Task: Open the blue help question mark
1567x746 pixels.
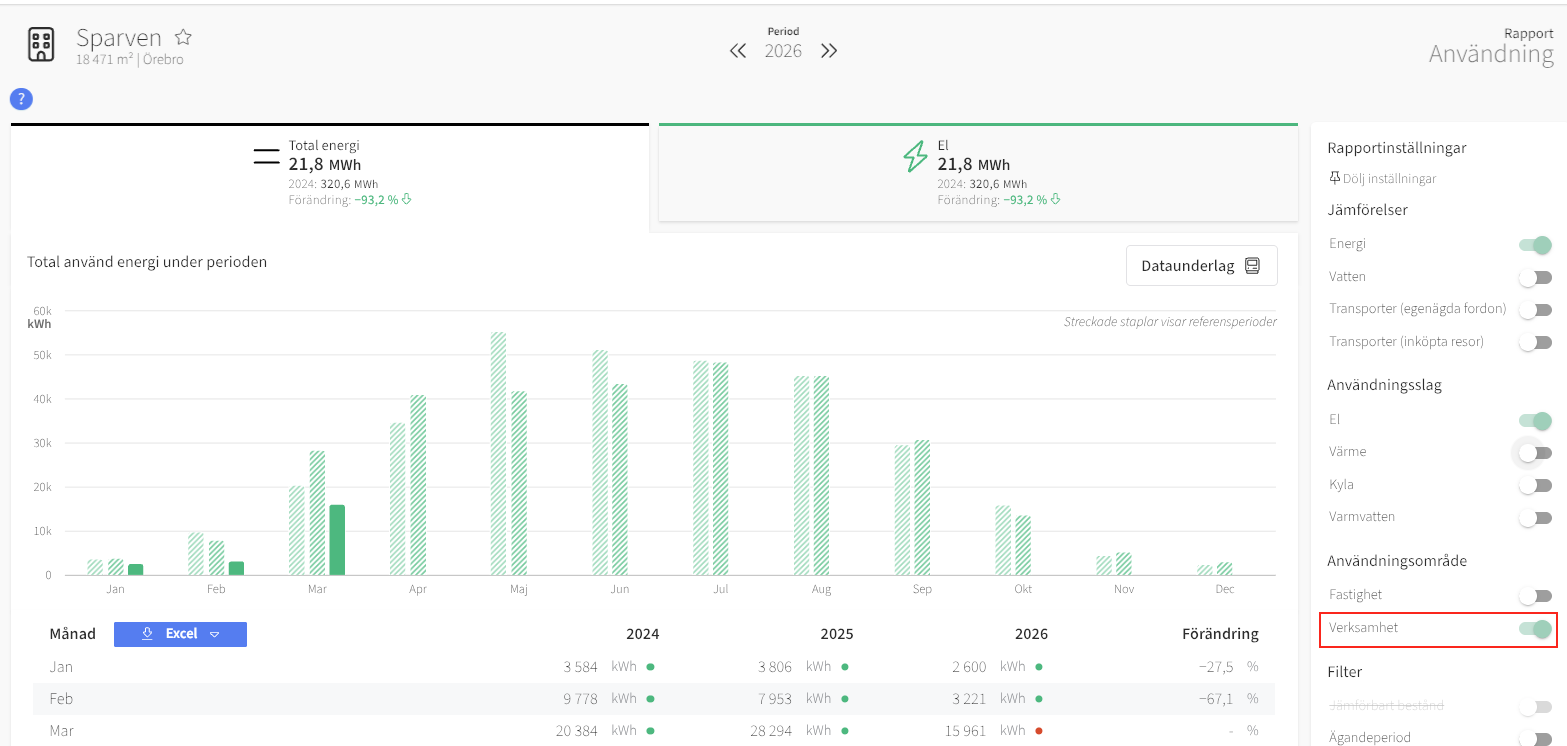Action: click(x=21, y=99)
